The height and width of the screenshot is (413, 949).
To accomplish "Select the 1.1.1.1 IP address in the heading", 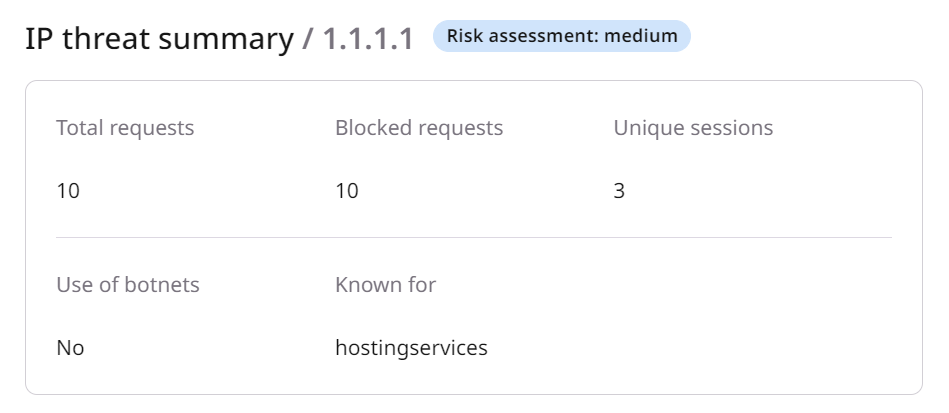I will [367, 40].
